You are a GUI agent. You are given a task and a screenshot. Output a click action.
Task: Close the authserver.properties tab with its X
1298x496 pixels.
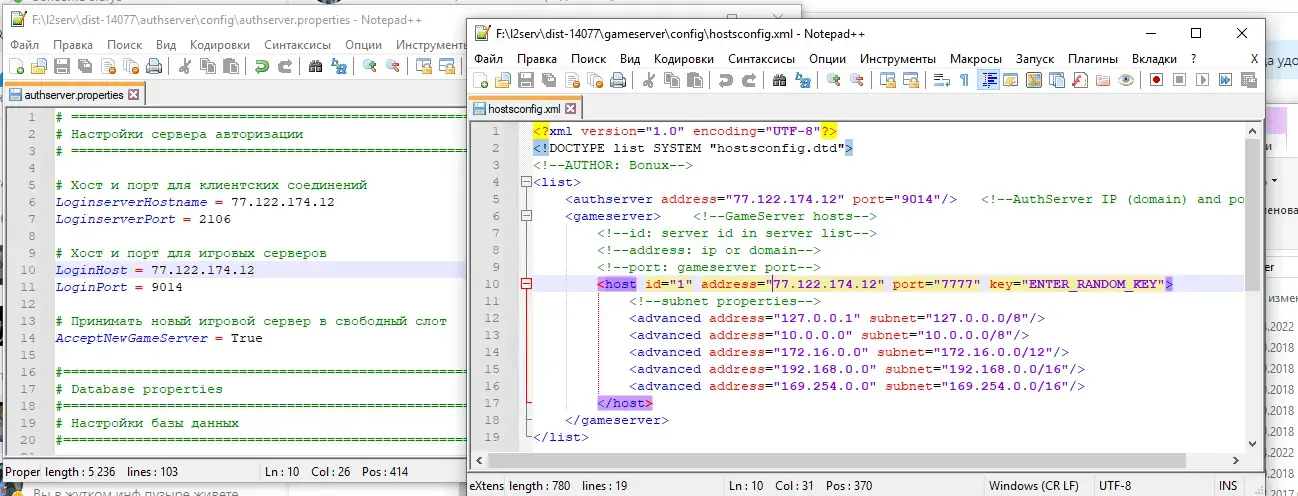(134, 95)
